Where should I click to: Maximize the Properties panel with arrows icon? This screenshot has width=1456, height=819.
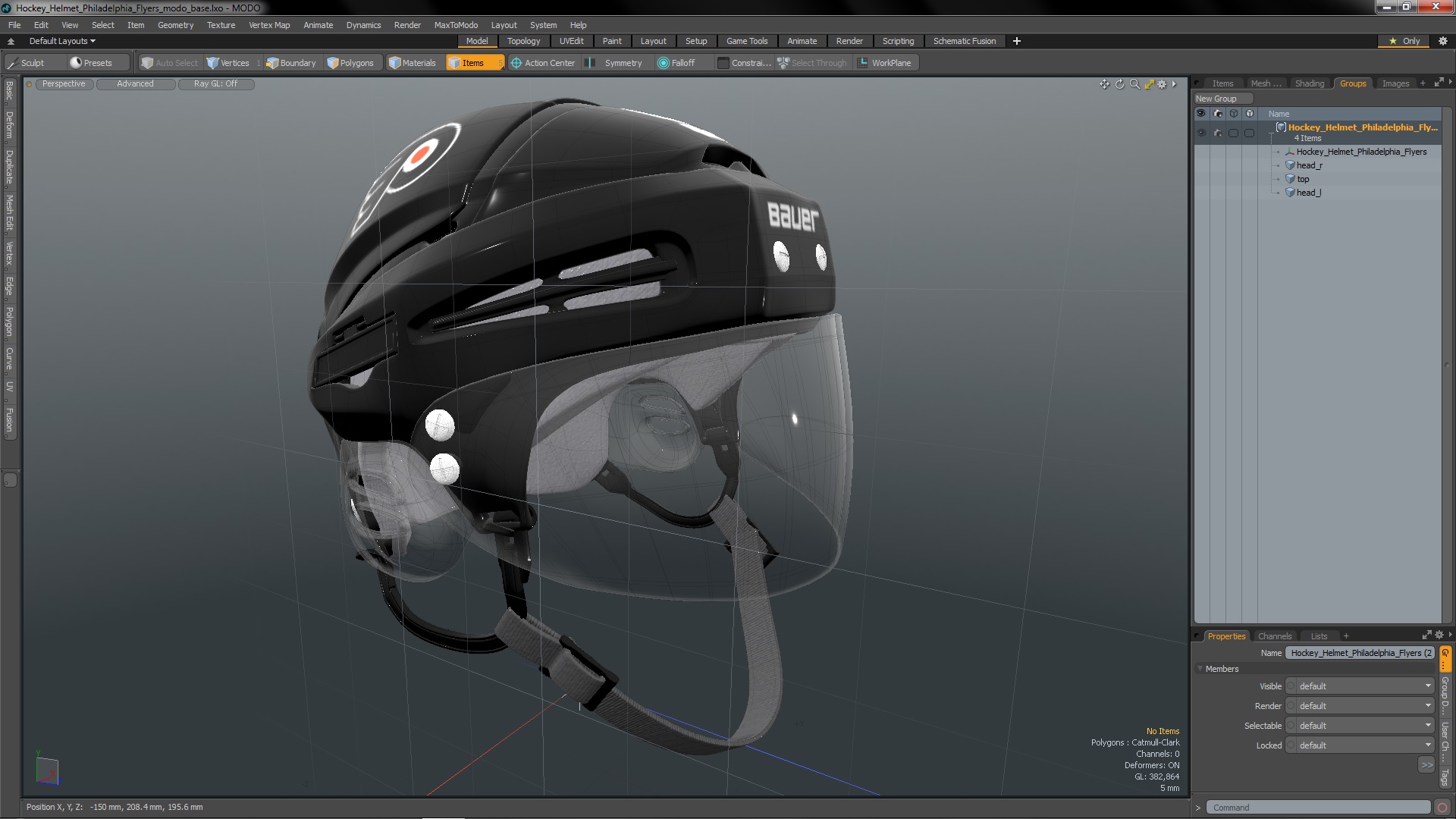pos(1426,635)
